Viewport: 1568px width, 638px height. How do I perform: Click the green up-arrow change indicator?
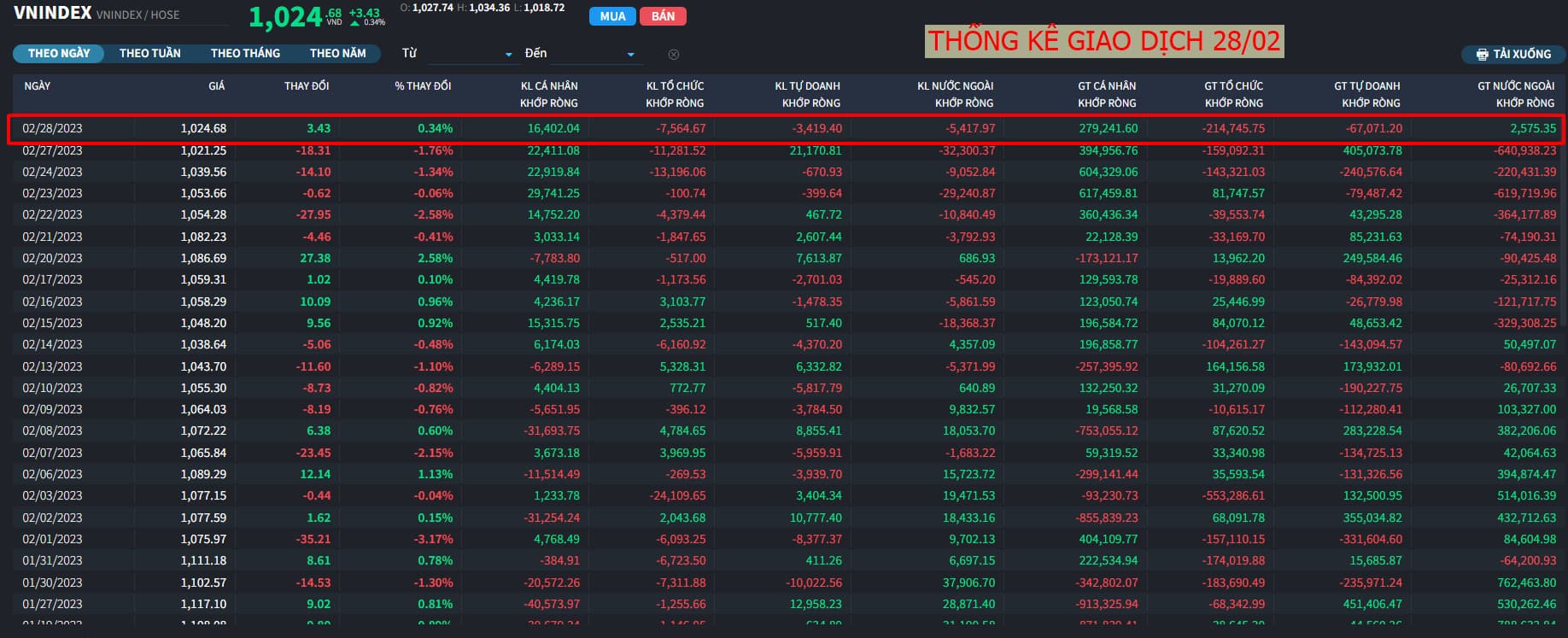pos(355,23)
